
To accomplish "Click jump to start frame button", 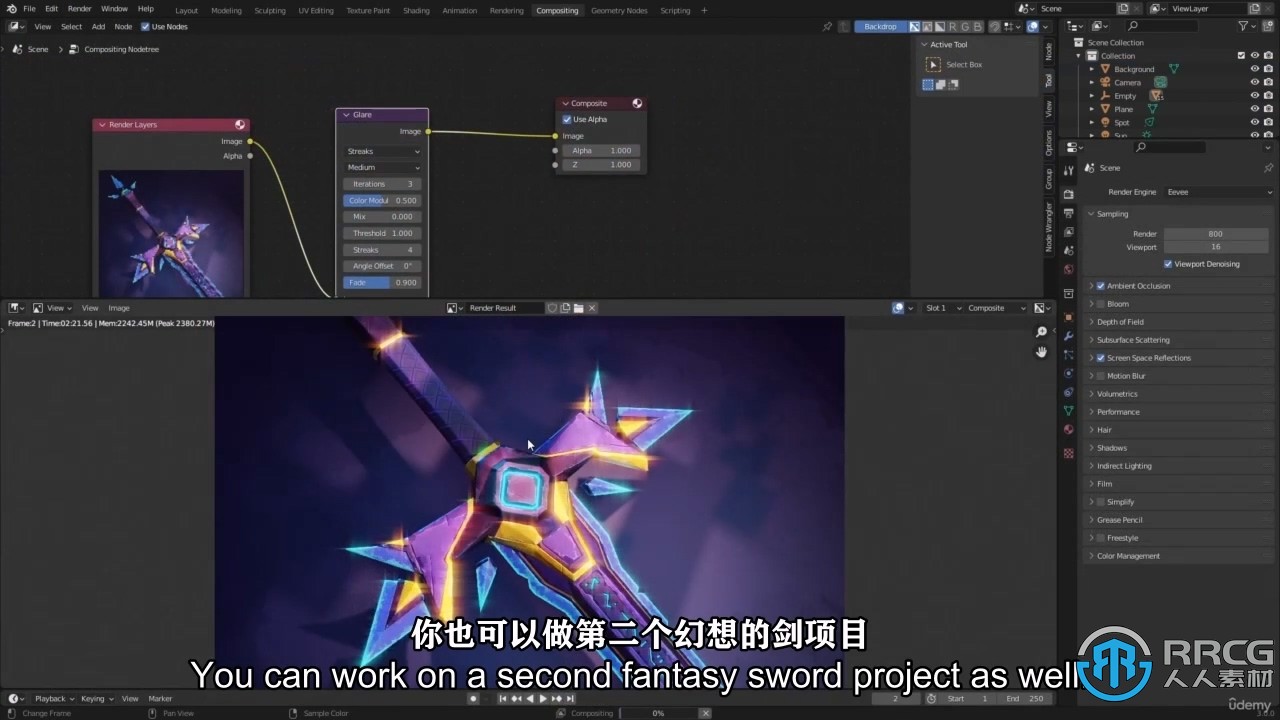I will [504, 699].
